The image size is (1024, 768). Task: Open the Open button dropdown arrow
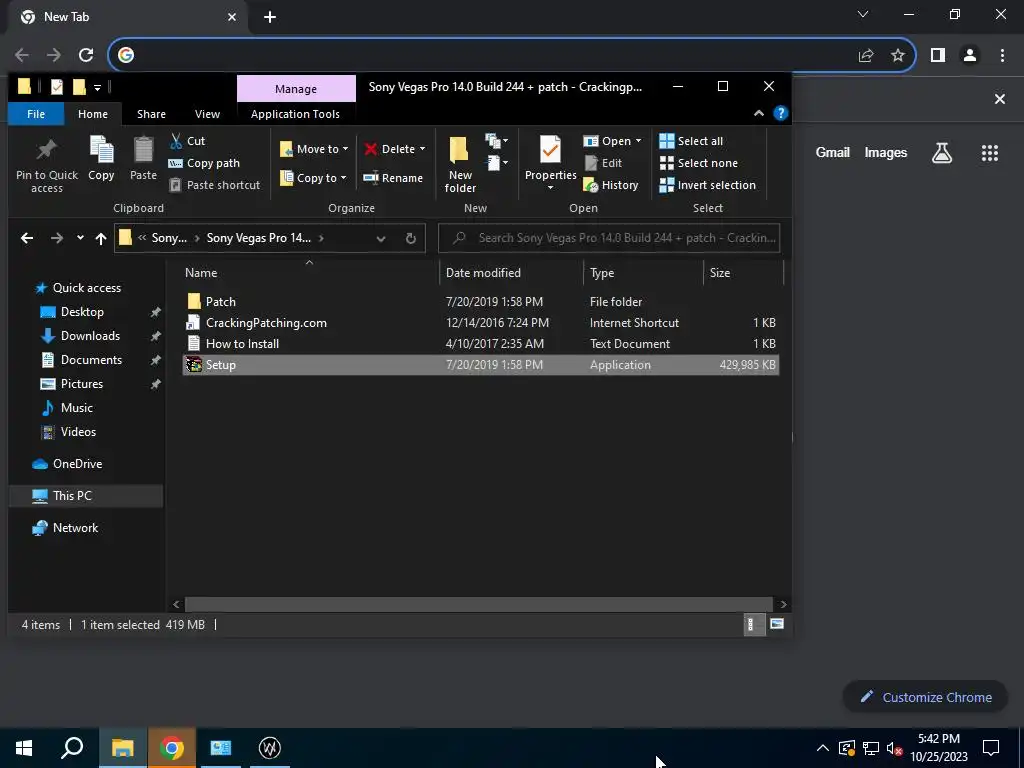[x=638, y=141]
